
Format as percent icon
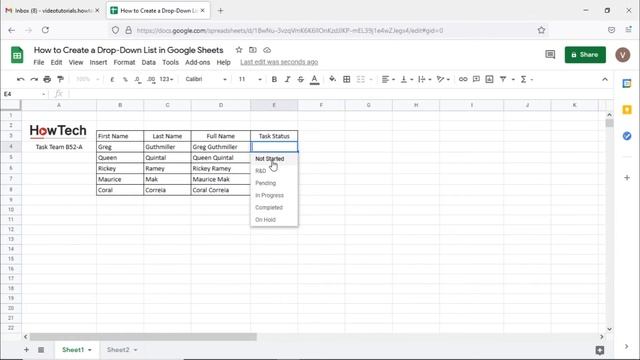tap(125, 79)
